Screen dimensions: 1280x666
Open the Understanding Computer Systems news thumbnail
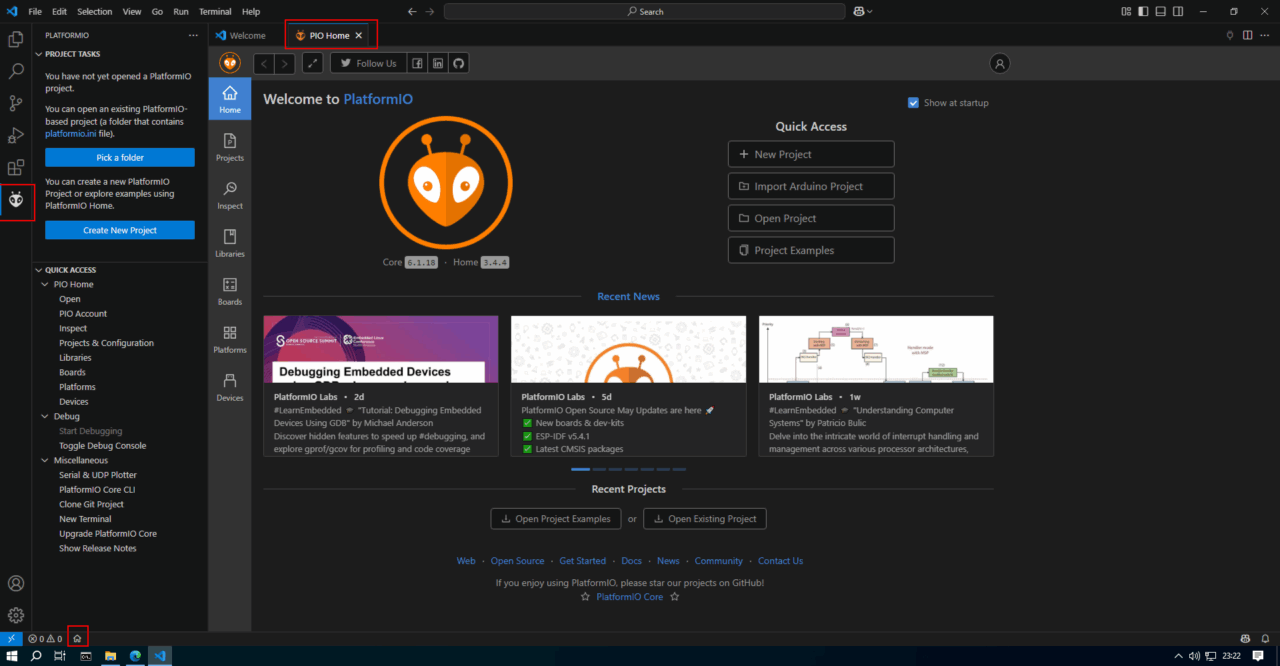[876, 349]
